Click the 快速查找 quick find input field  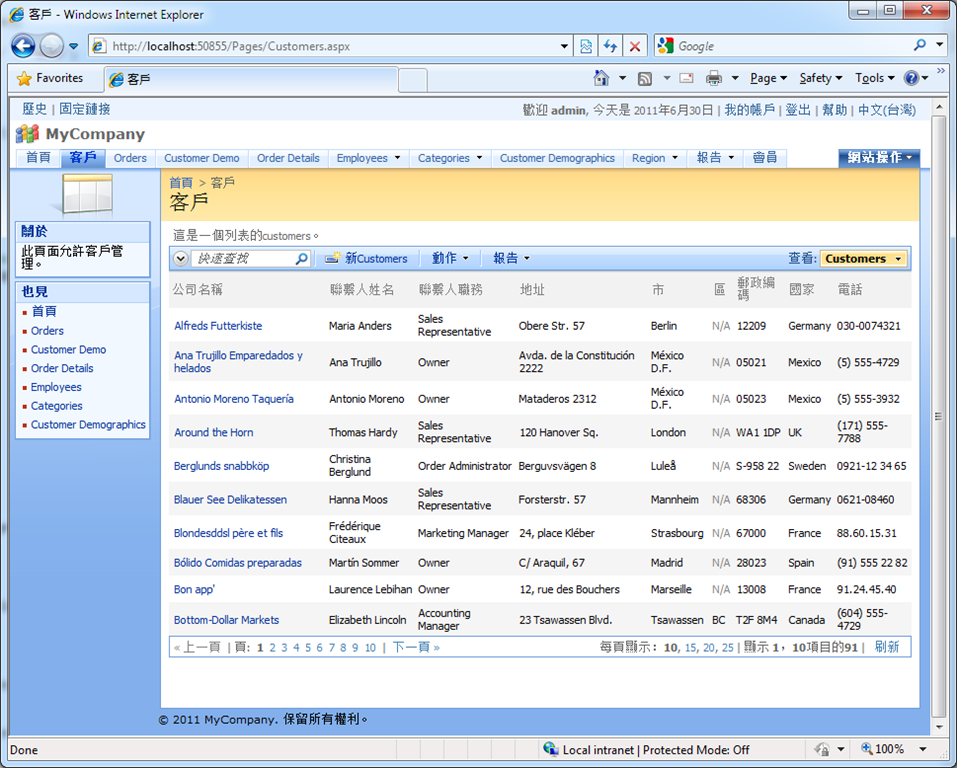(243, 259)
